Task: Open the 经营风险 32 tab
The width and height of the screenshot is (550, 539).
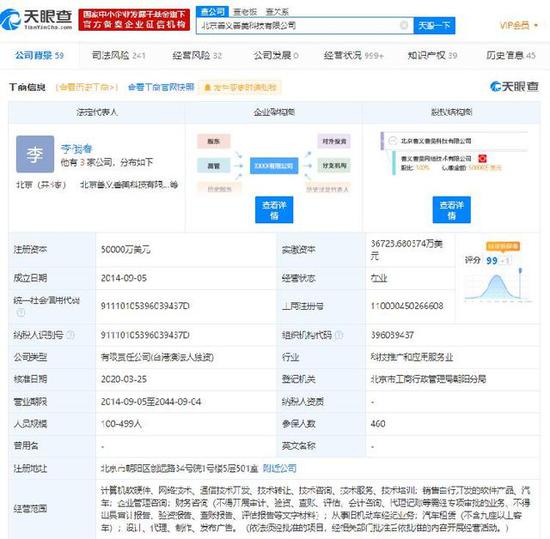Action: pos(197,55)
